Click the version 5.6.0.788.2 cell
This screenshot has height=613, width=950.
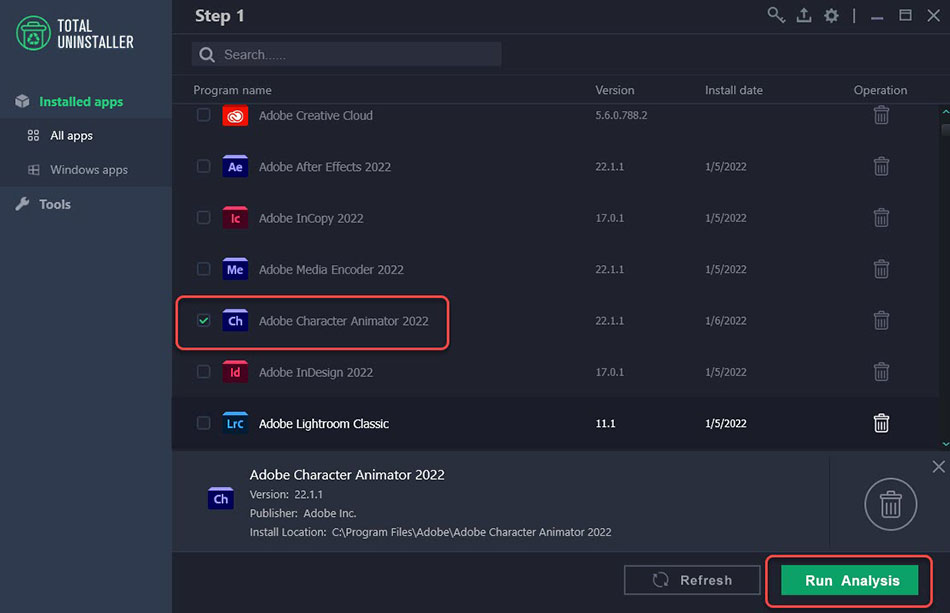621,115
